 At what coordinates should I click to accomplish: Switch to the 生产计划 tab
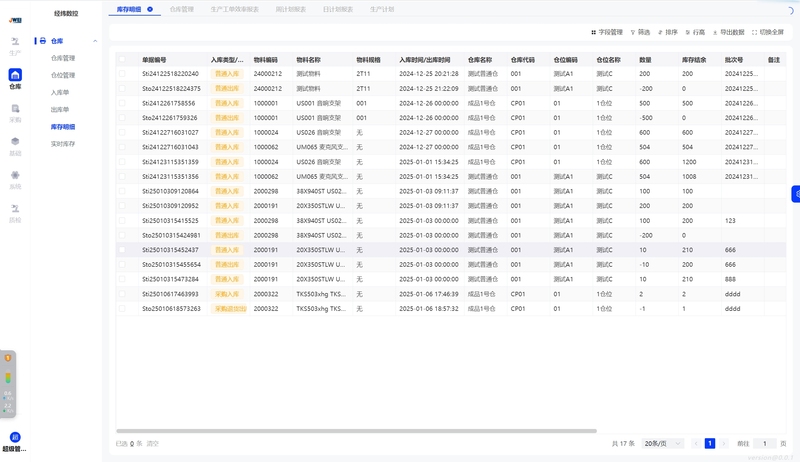point(382,9)
